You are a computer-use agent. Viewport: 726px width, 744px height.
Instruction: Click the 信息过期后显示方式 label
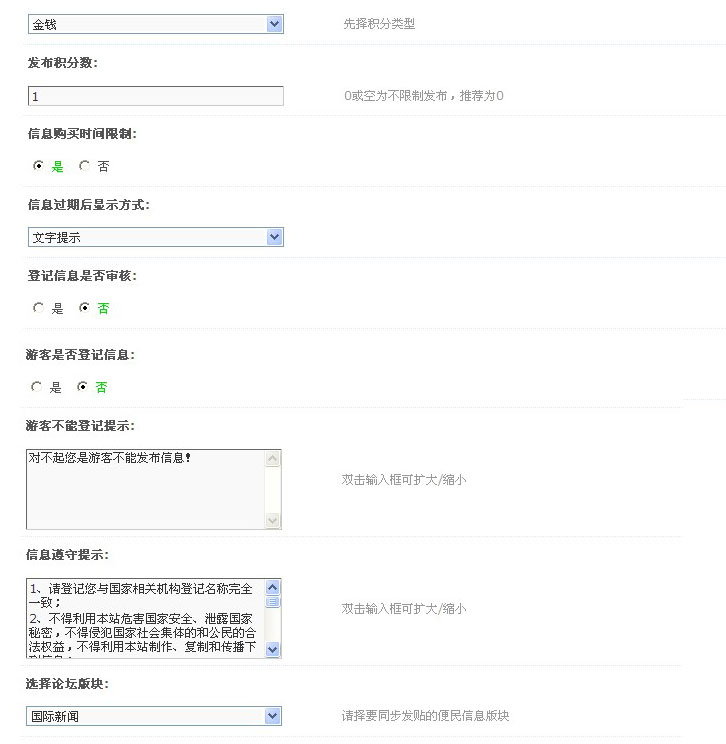tap(88, 205)
